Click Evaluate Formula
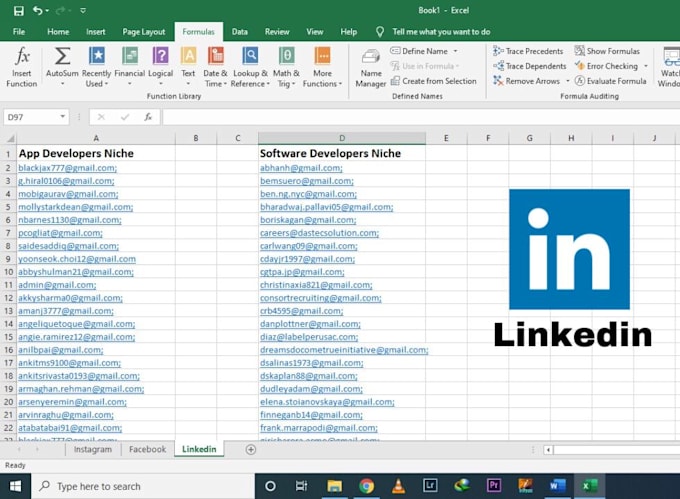Screen dimensions: 680x499 (x=611, y=81)
